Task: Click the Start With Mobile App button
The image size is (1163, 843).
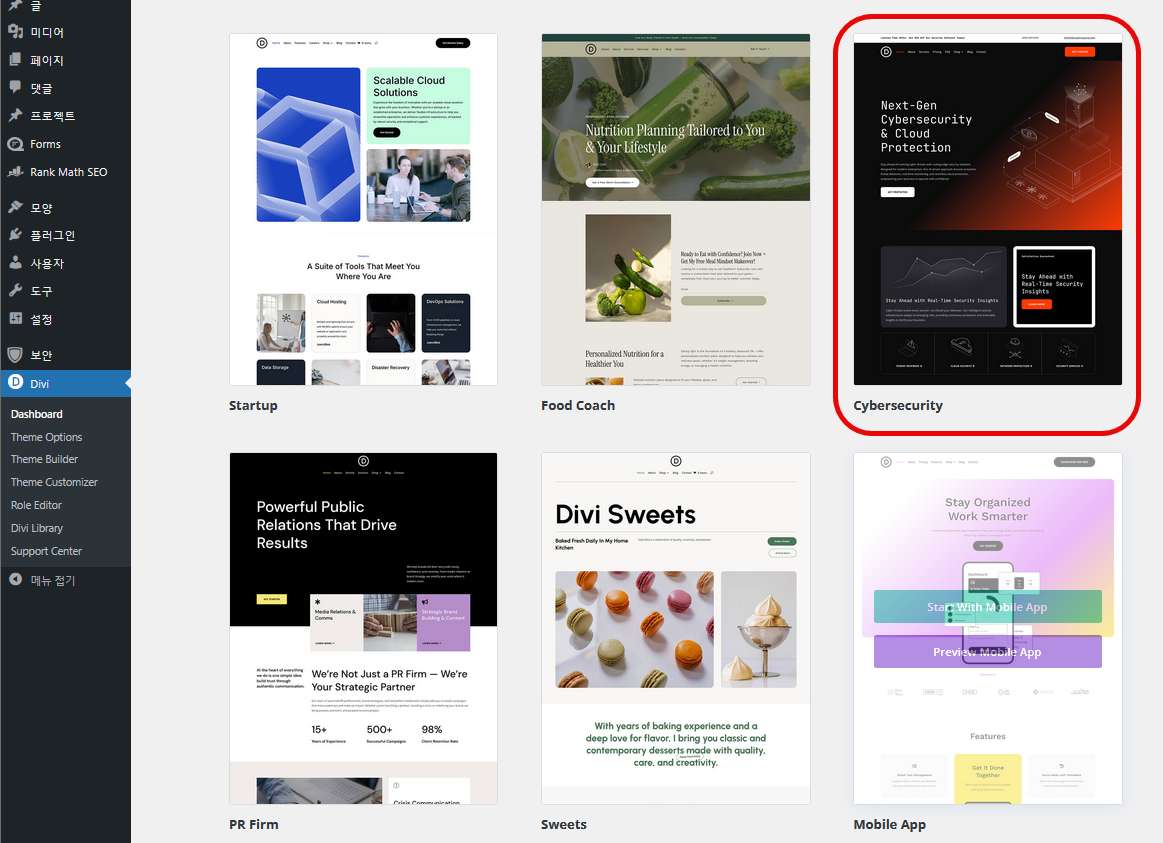Action: [988, 606]
